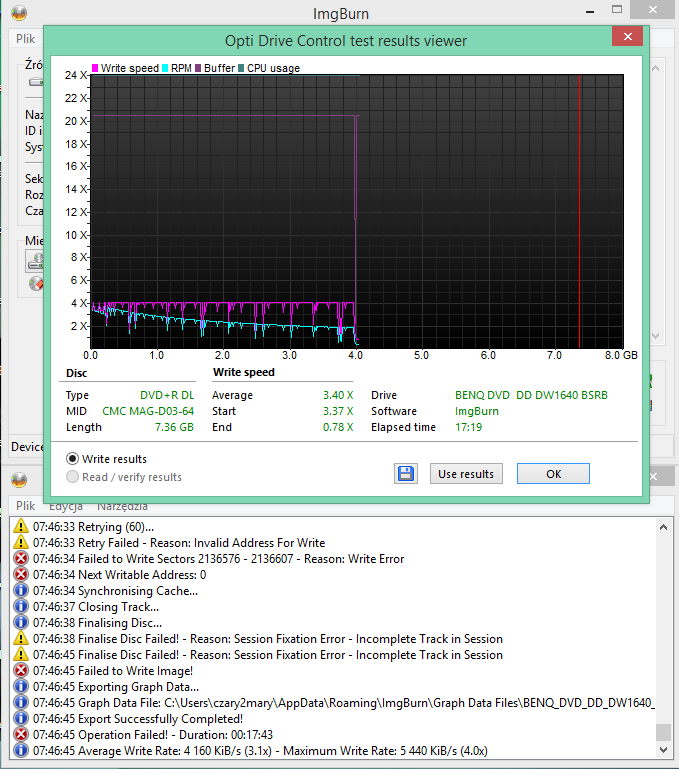Click info icon beside Export Successfully Completed
Screen dimensions: 679x769
pos(21,718)
